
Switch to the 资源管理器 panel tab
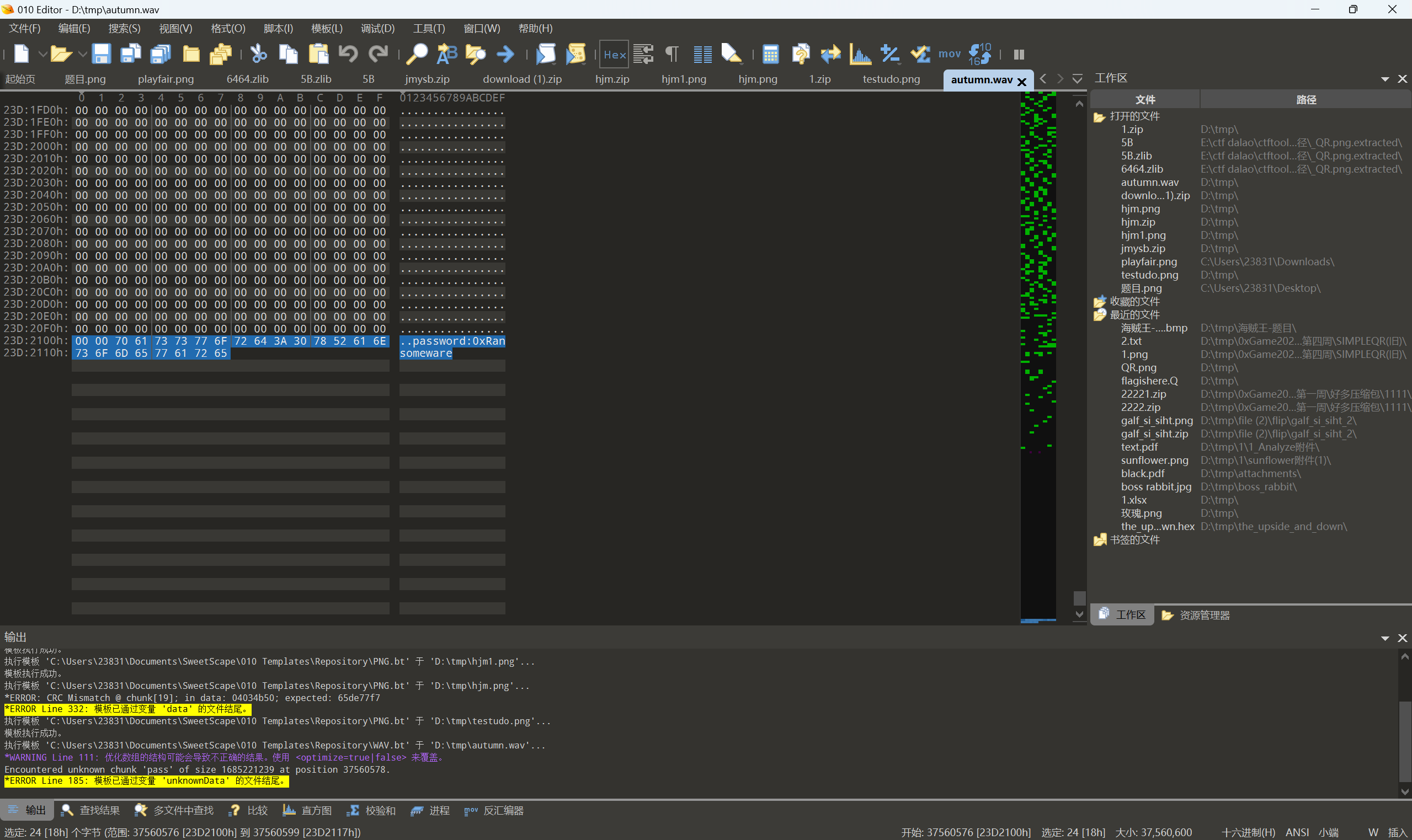[x=1196, y=616]
